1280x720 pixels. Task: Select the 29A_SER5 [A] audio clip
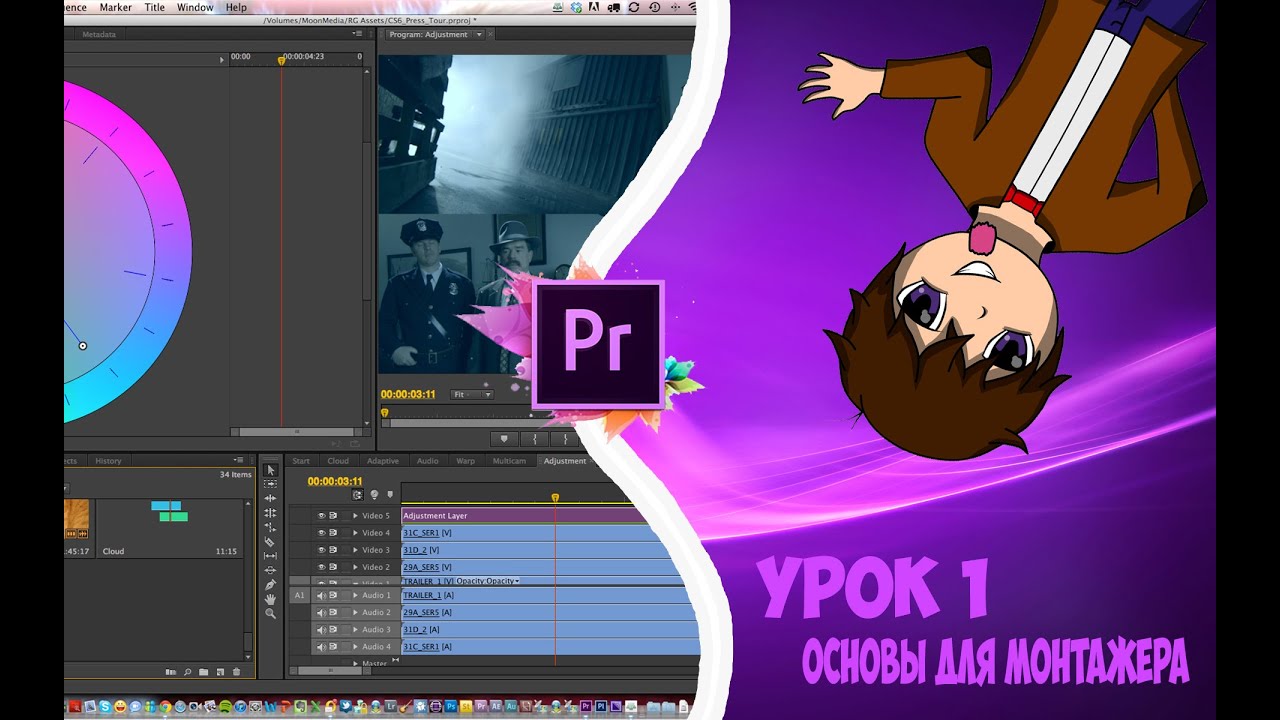coord(548,613)
